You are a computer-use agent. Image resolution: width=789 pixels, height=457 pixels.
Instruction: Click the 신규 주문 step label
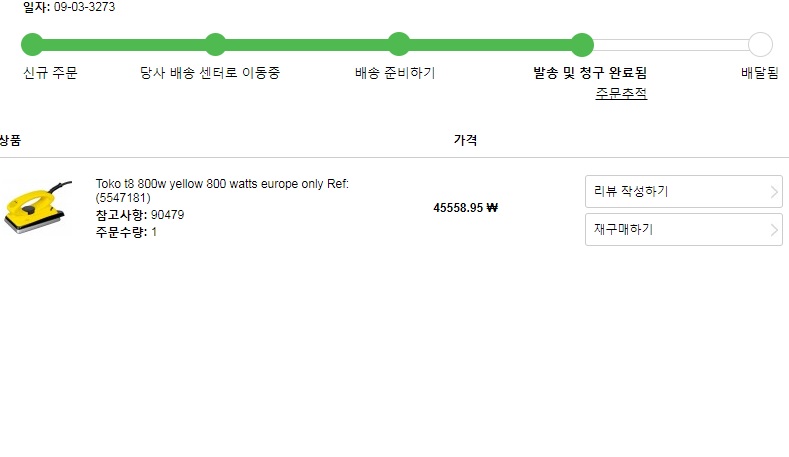coord(50,73)
